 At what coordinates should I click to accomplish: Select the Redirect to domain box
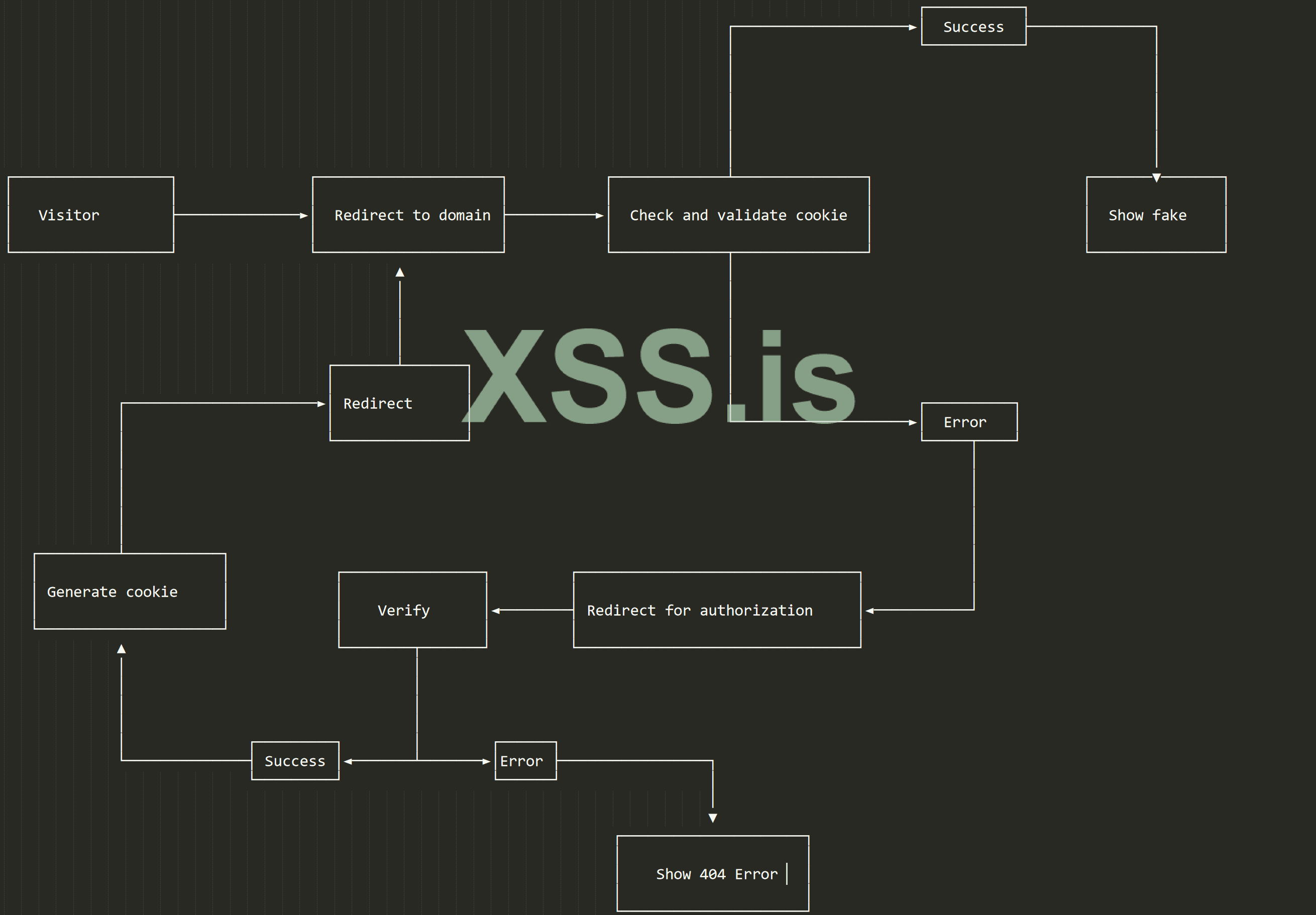tap(408, 215)
